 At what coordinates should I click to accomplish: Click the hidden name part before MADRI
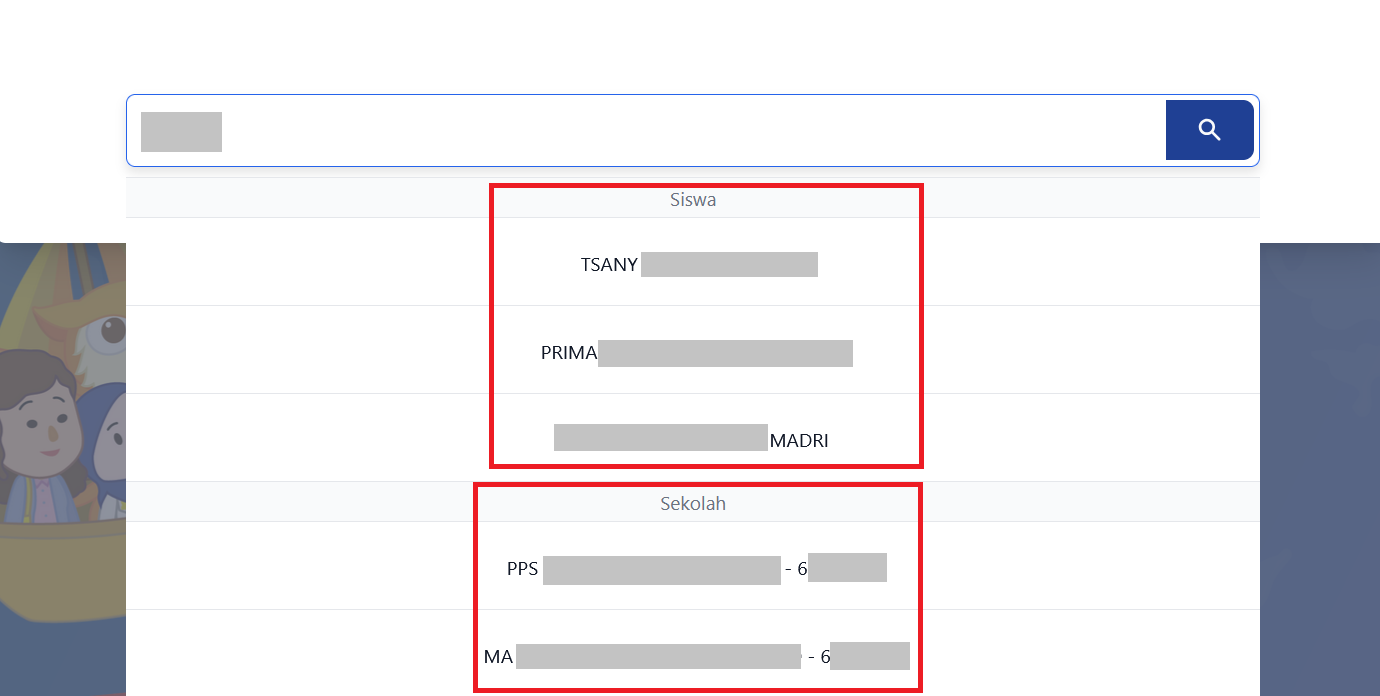[x=660, y=438]
